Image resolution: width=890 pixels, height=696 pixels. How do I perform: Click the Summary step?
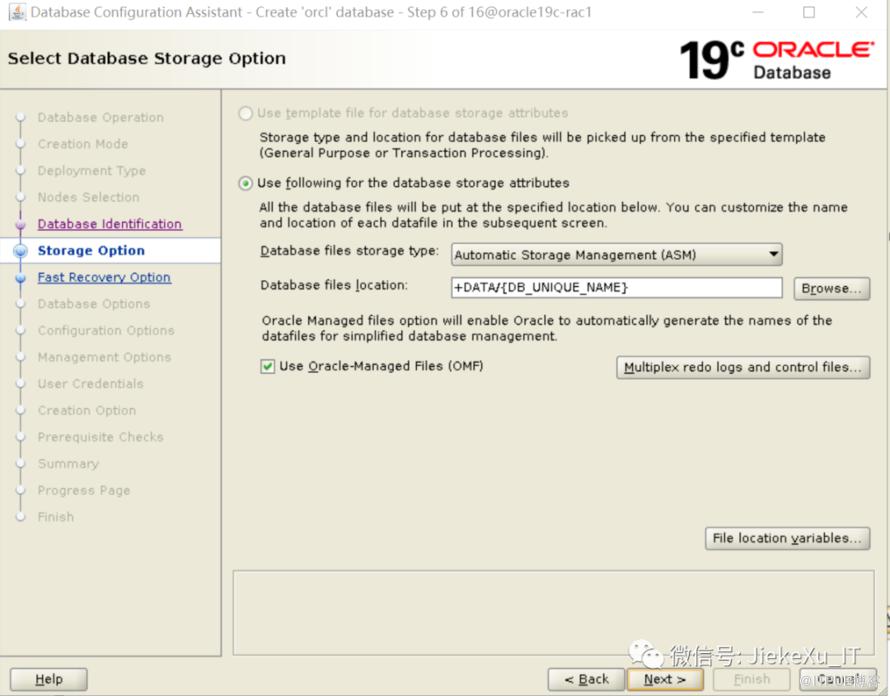click(x=68, y=464)
